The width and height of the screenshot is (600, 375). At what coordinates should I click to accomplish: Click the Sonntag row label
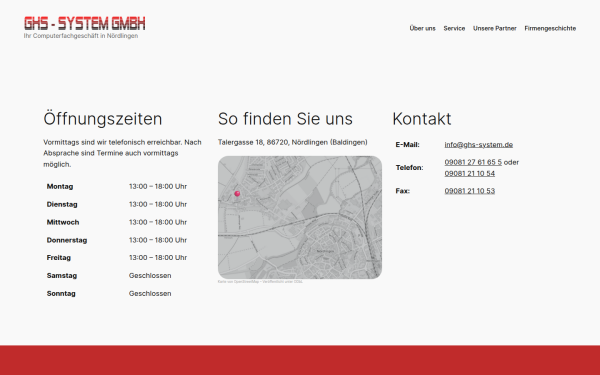[61, 293]
